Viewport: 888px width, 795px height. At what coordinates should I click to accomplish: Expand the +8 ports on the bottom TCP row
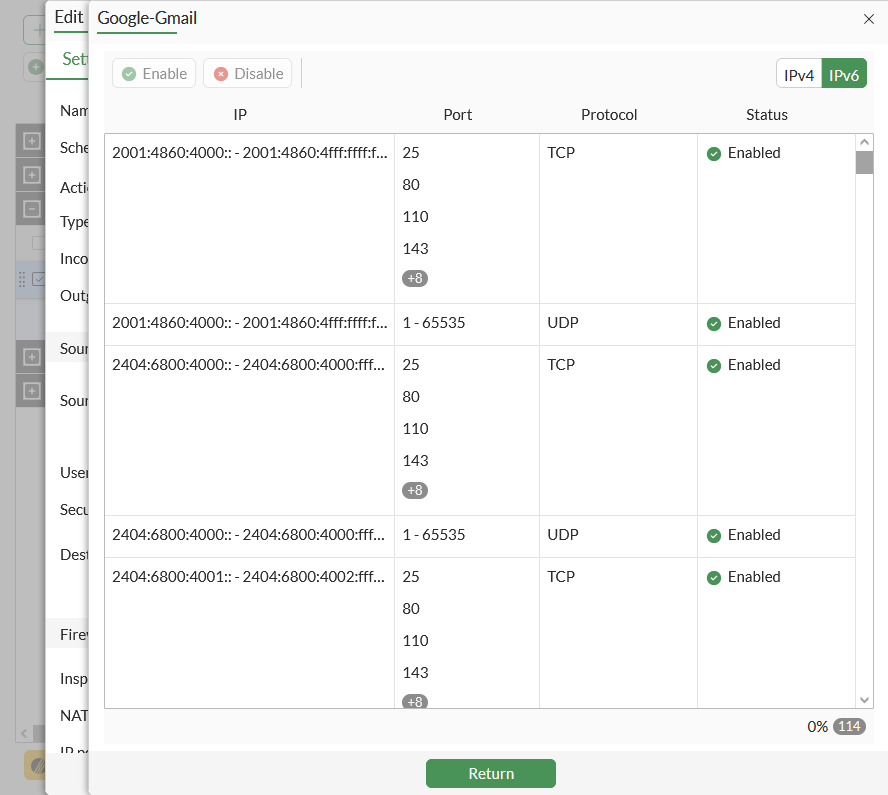click(415, 702)
